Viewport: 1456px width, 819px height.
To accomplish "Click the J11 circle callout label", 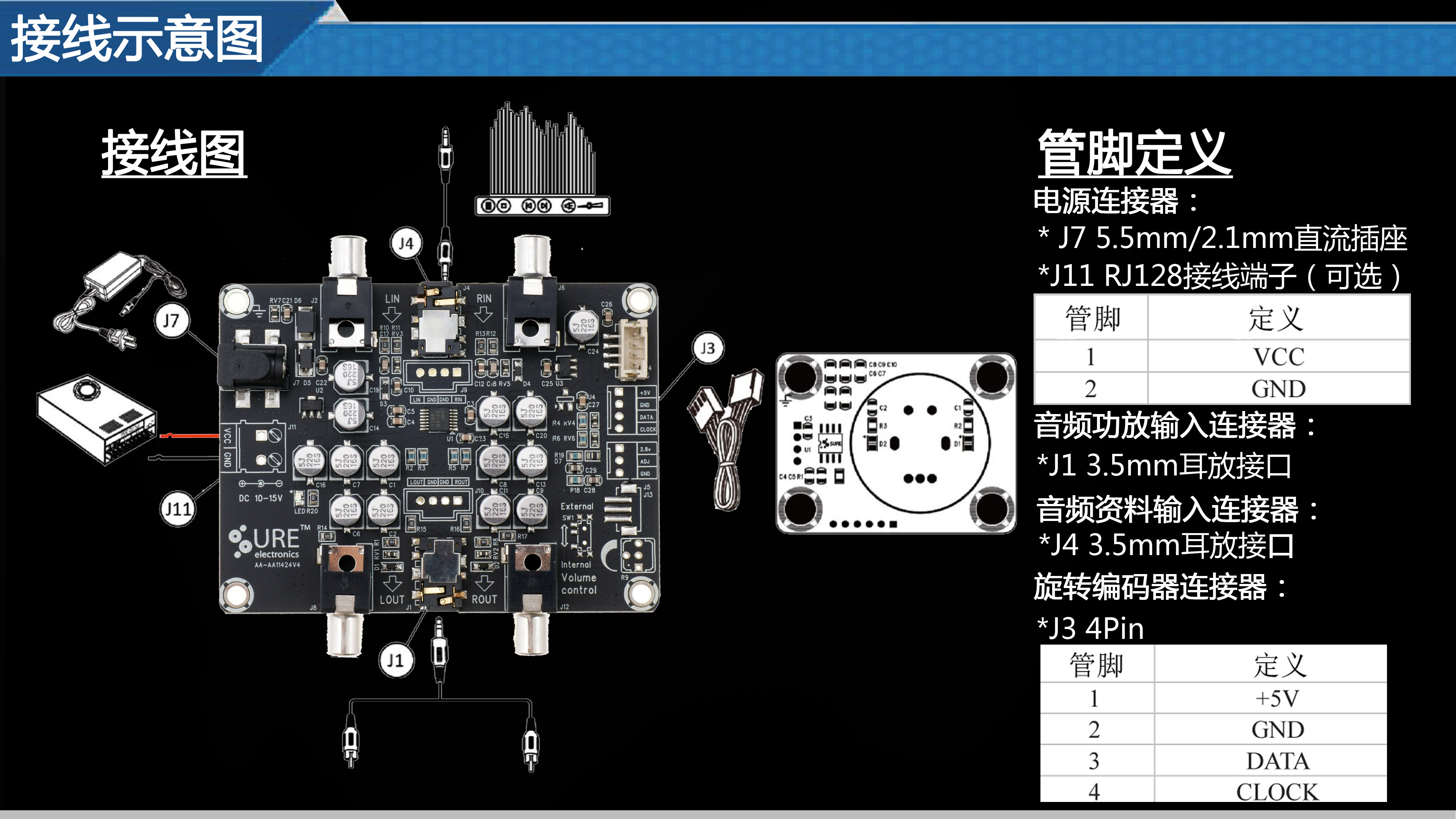I will click(178, 509).
